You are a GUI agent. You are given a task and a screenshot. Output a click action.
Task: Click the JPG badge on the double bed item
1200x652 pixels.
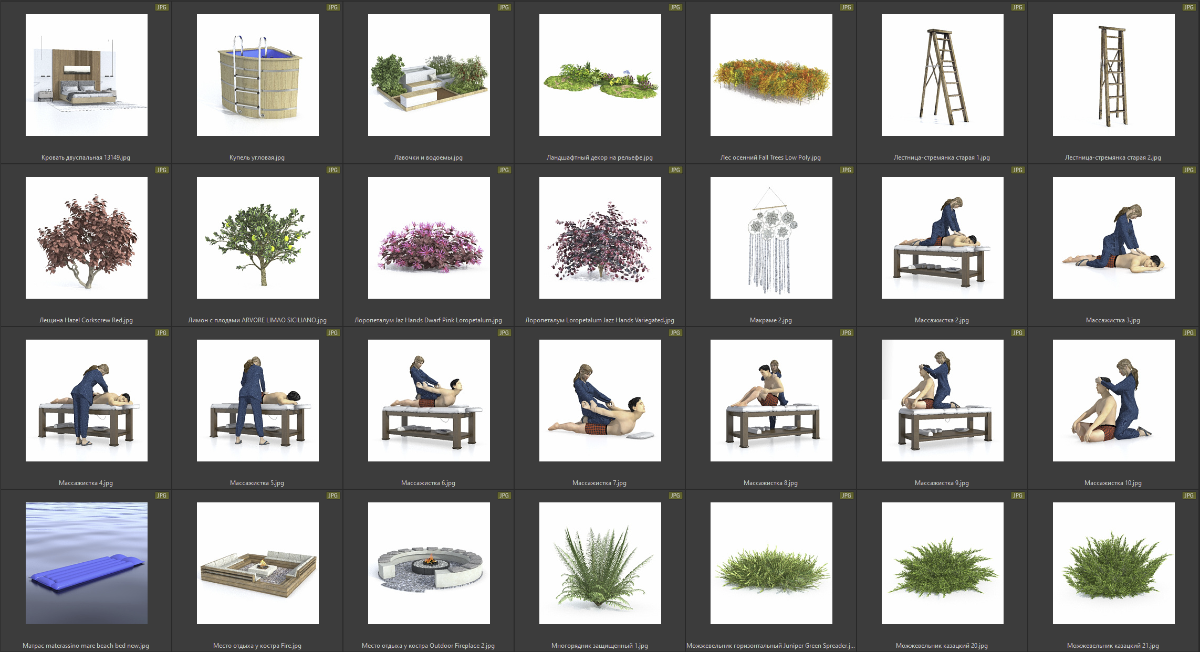[x=162, y=7]
